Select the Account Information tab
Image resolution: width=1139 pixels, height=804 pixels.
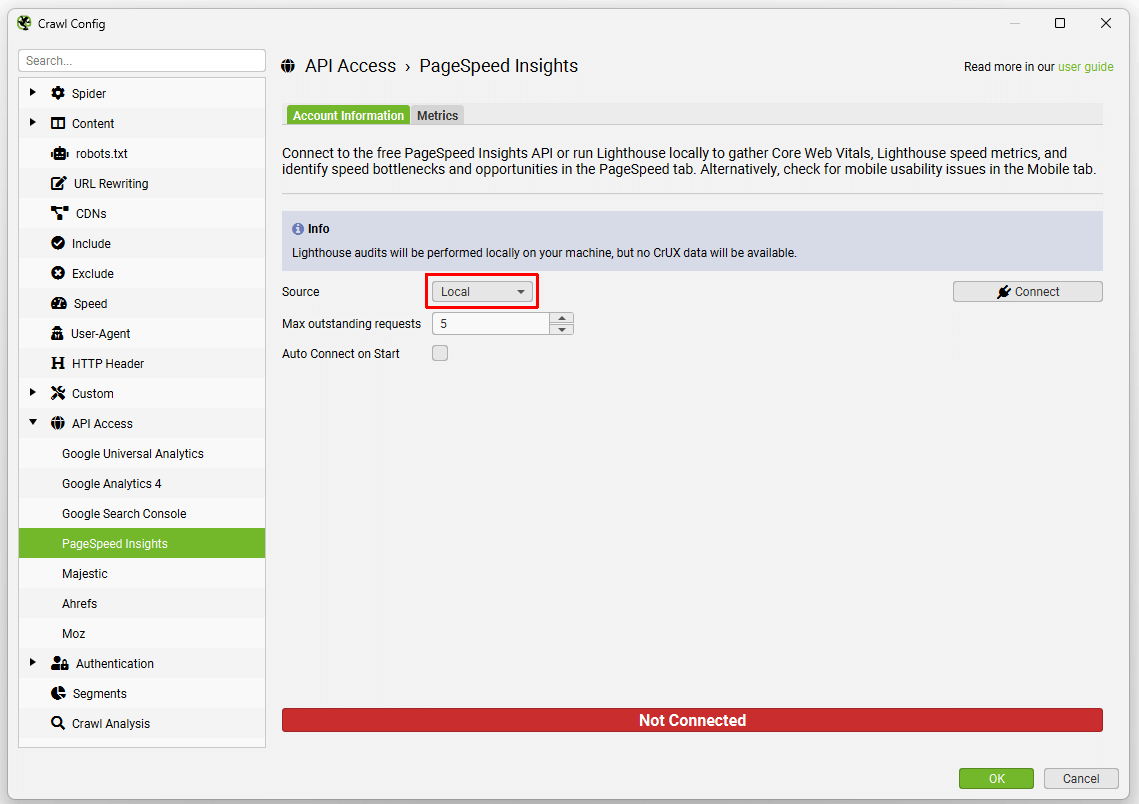347,114
